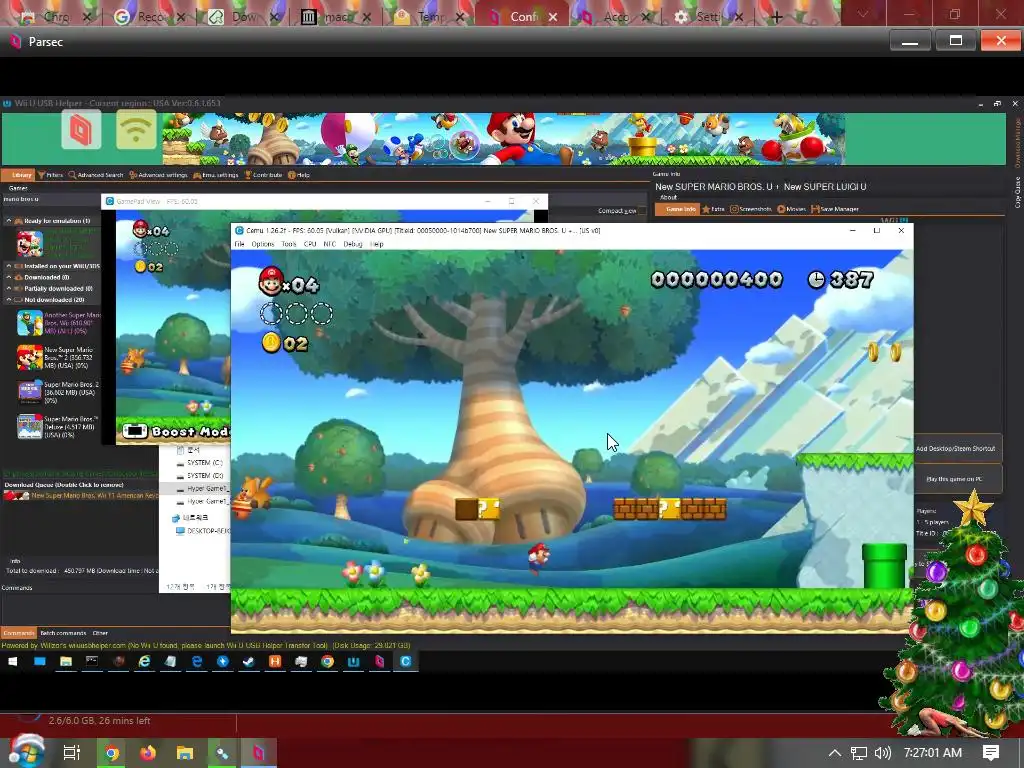This screenshot has width=1024, height=768.
Task: Select the Super Mario Bros. 2 (36.002 MB) entry
Action: 58,392
